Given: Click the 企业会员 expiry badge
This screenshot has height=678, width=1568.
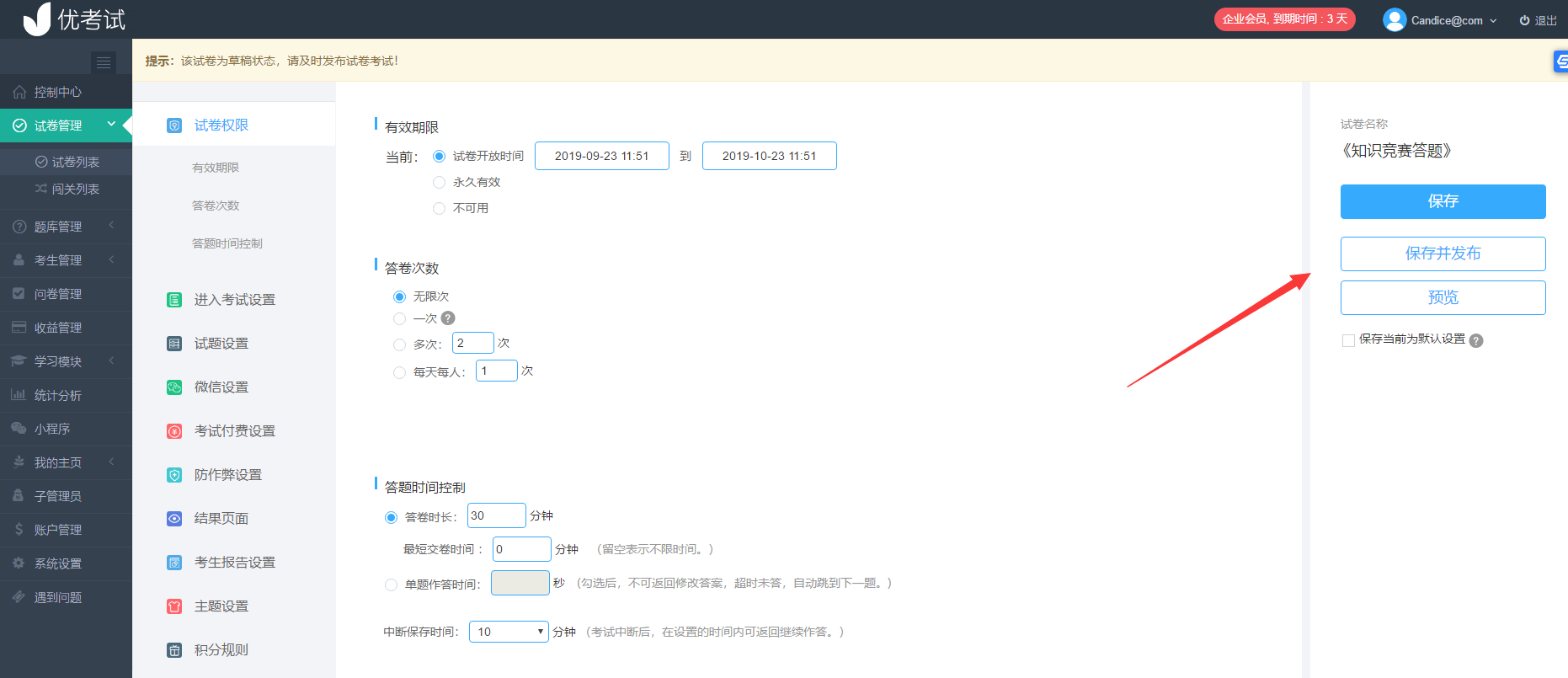Looking at the screenshot, I should 1284,19.
